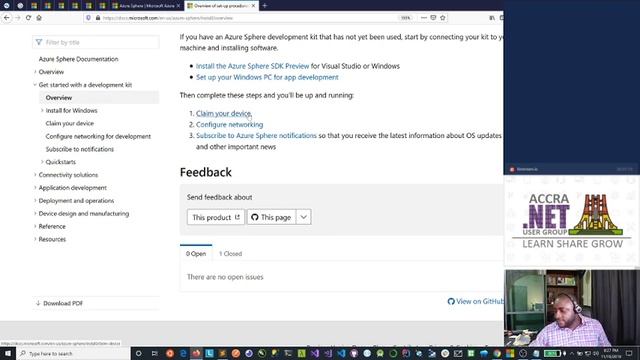This screenshot has height=360, width=640.
Task: Open the Windows Start menu
Action: (x=8, y=353)
